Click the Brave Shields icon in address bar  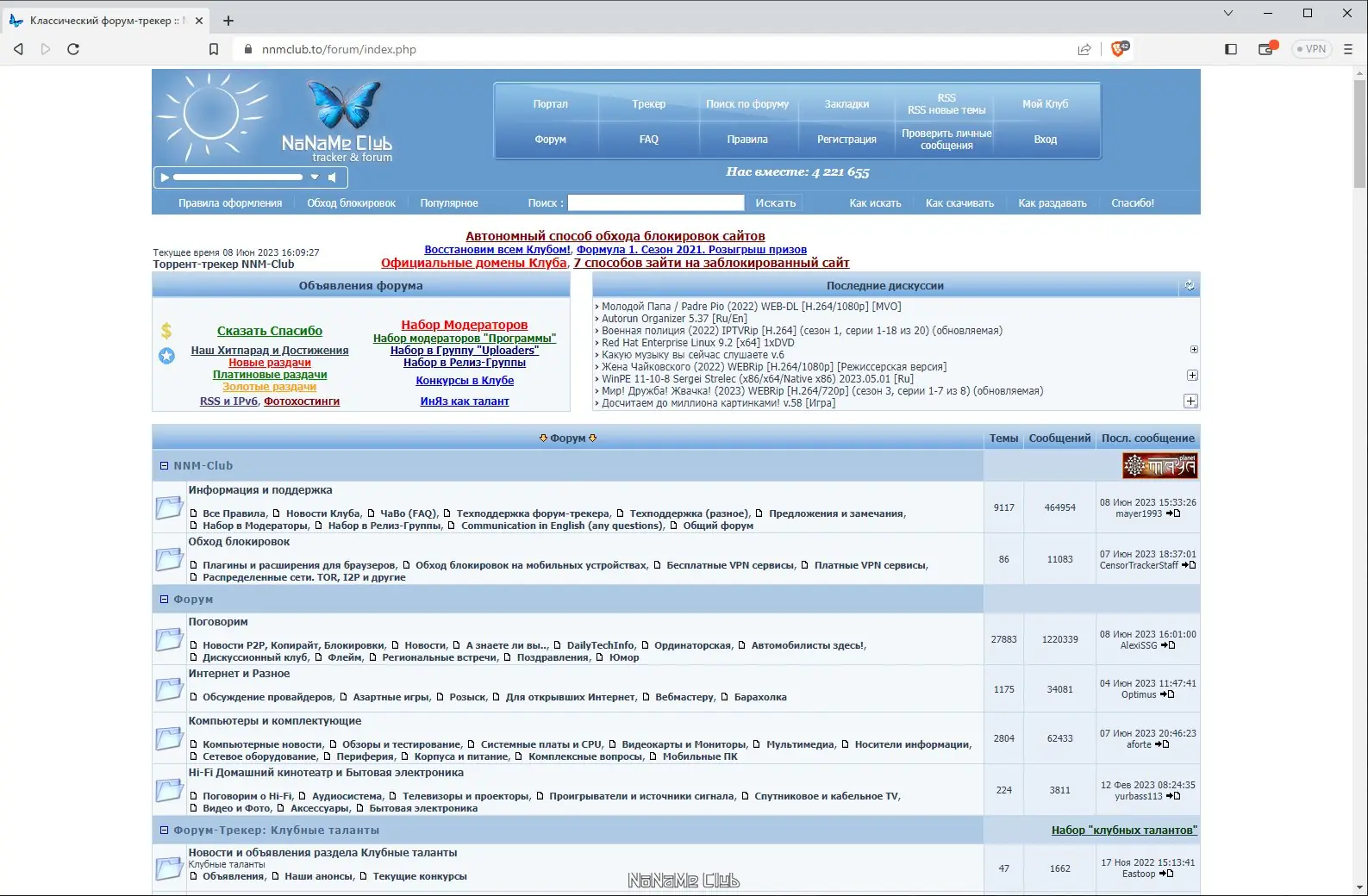1119,49
